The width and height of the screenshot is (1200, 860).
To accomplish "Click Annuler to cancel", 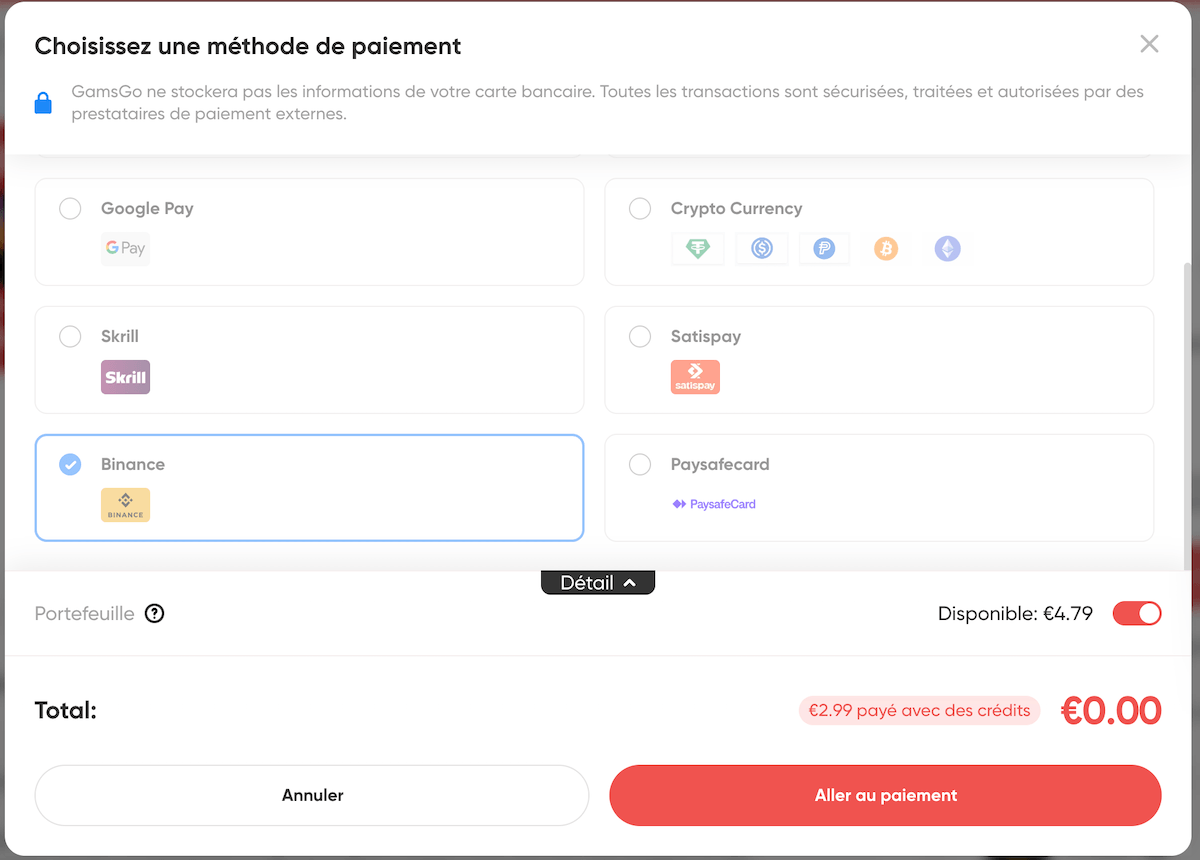I will 312,795.
